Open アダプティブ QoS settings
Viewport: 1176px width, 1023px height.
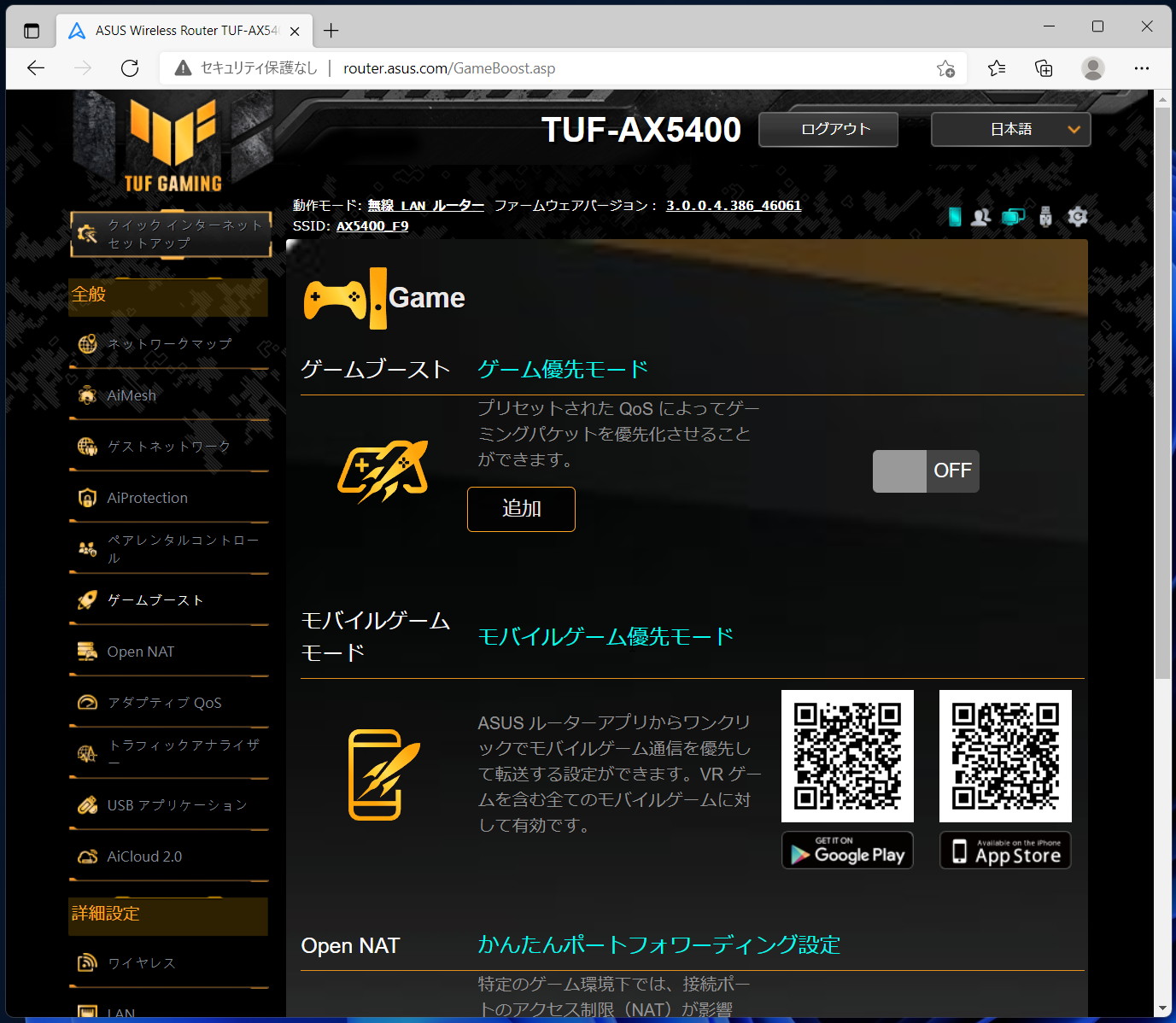[165, 703]
